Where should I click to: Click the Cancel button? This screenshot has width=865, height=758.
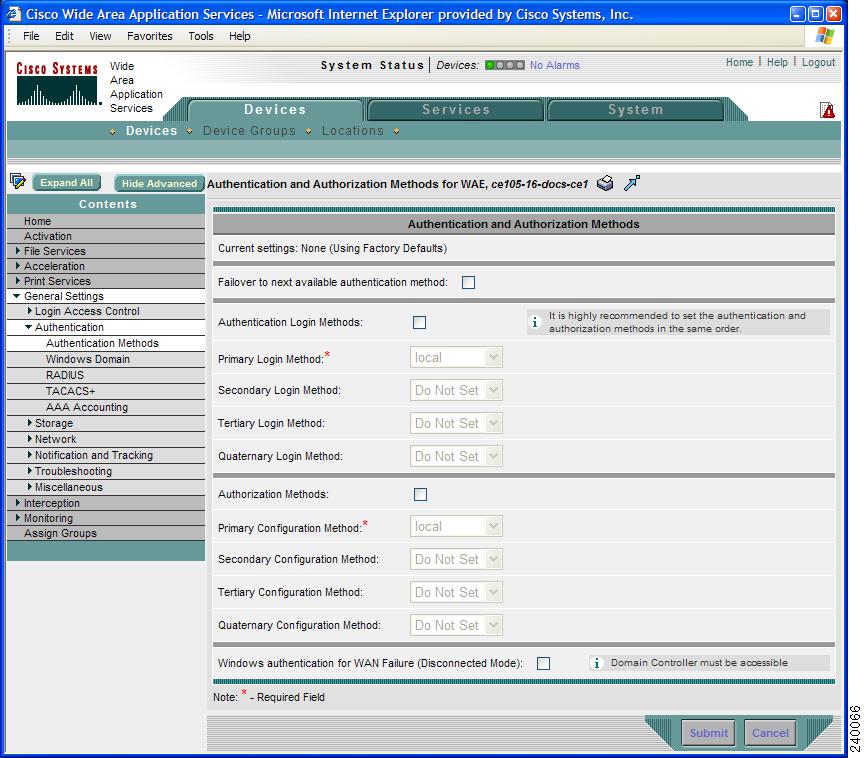770,733
